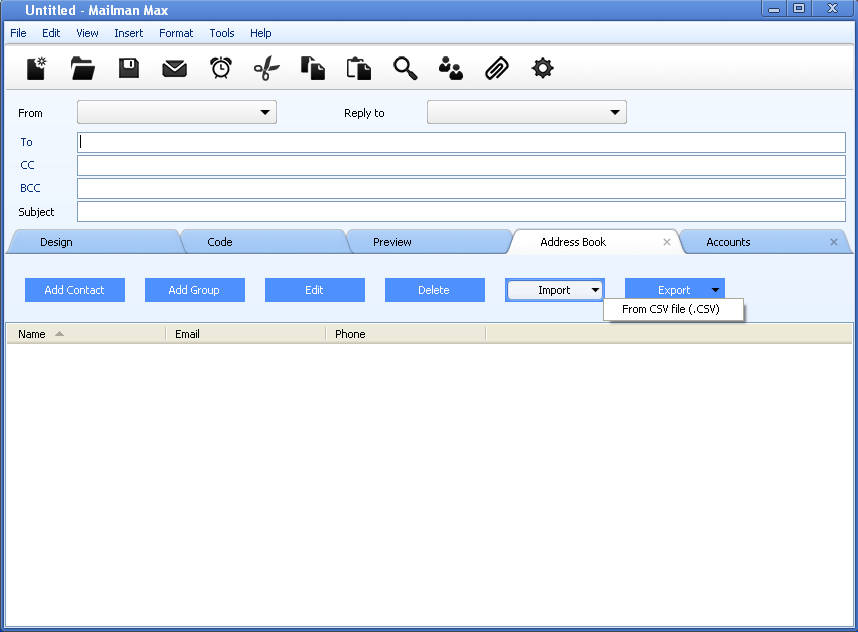This screenshot has width=858, height=632.
Task: Open the Tools menu
Action: [x=222, y=33]
